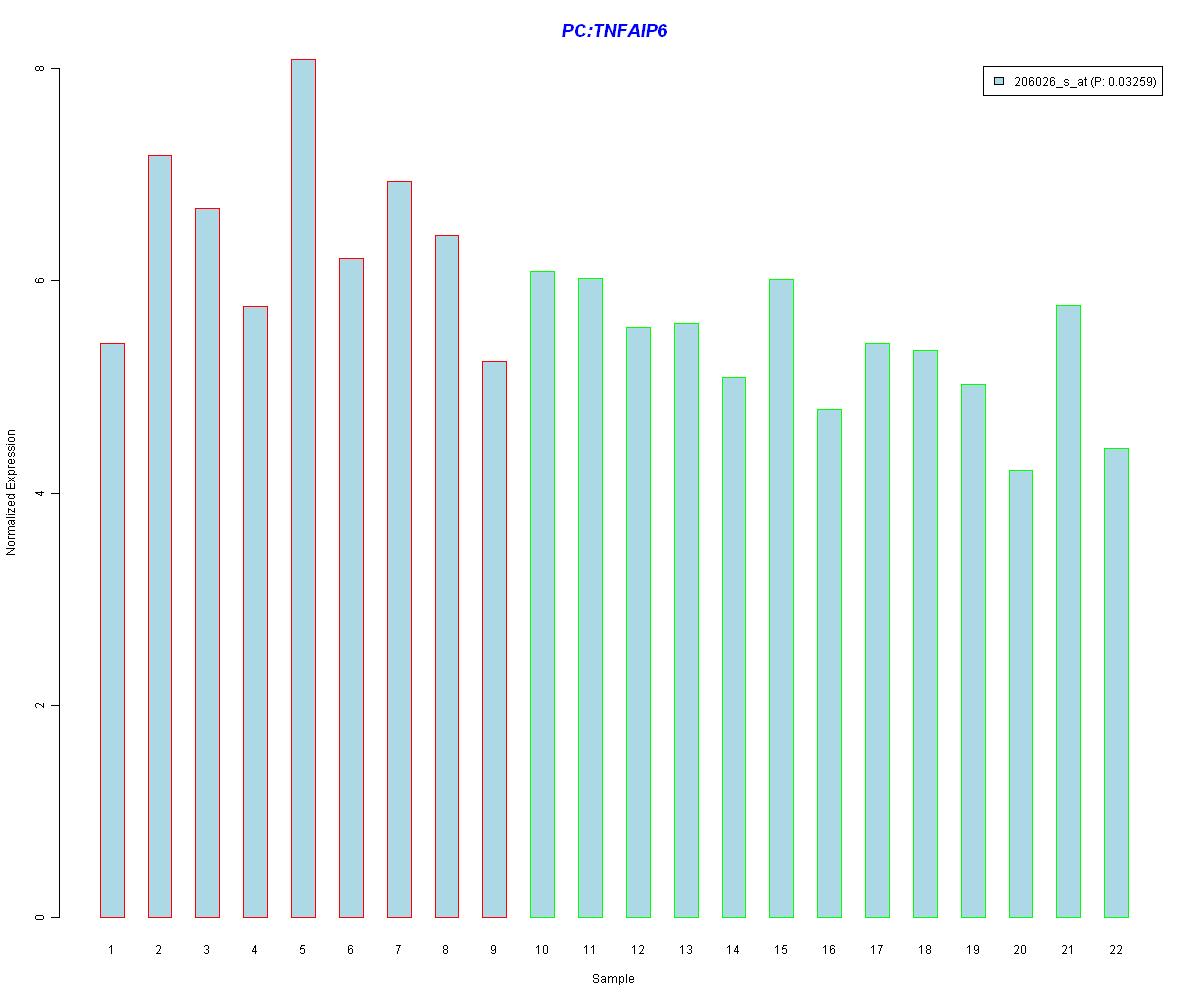Select the last red-outlined bar, sample 9
The height and width of the screenshot is (1000, 1200).
pyautogui.click(x=494, y=639)
